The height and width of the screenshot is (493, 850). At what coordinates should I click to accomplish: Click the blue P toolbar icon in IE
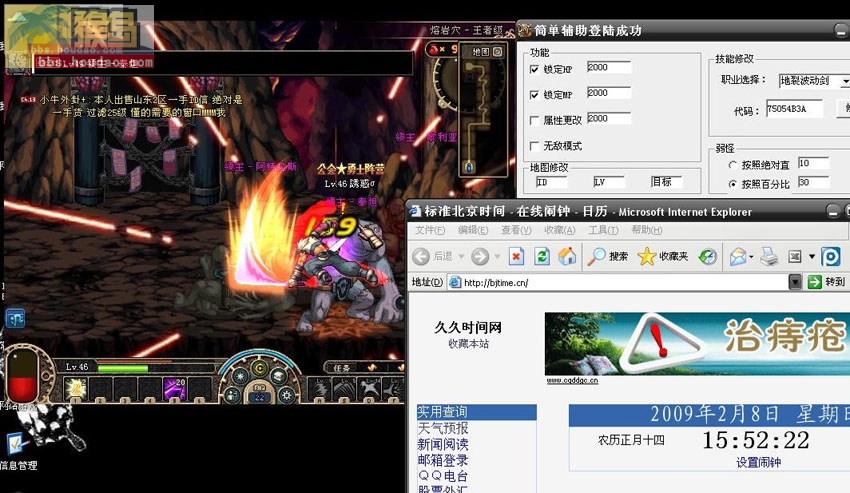point(830,256)
